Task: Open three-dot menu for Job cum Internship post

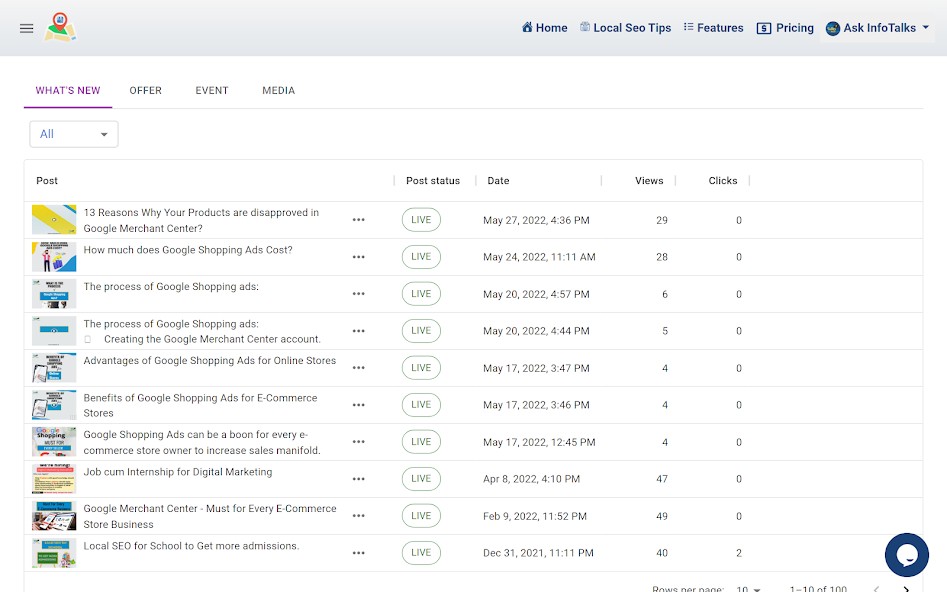Action: (359, 479)
